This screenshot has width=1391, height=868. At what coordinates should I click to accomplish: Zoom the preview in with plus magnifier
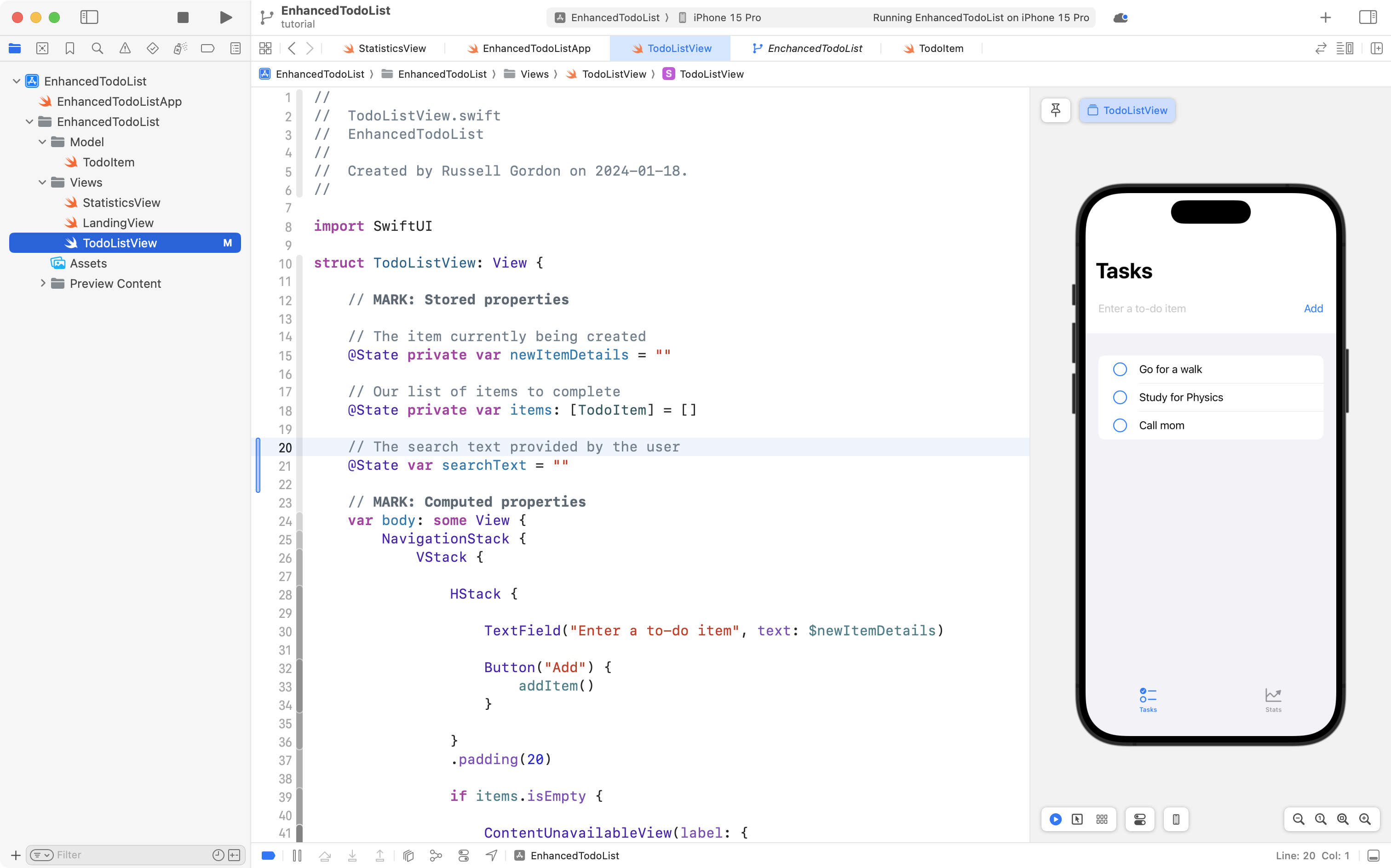pyautogui.click(x=1365, y=819)
